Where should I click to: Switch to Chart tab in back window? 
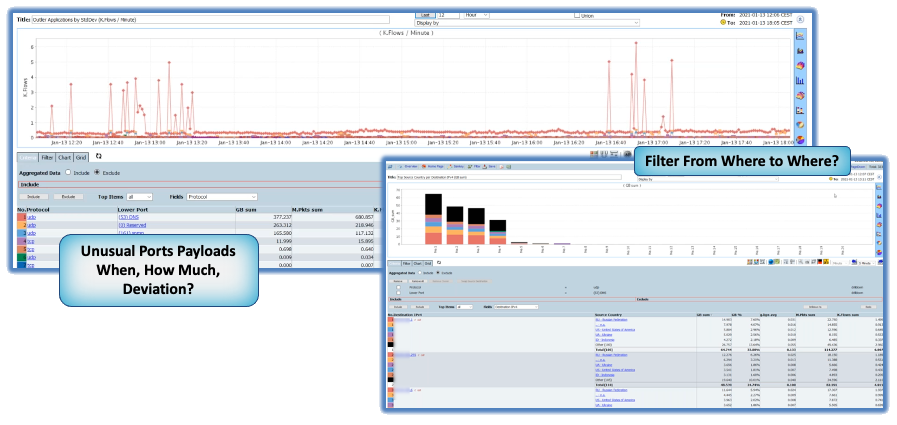64,157
